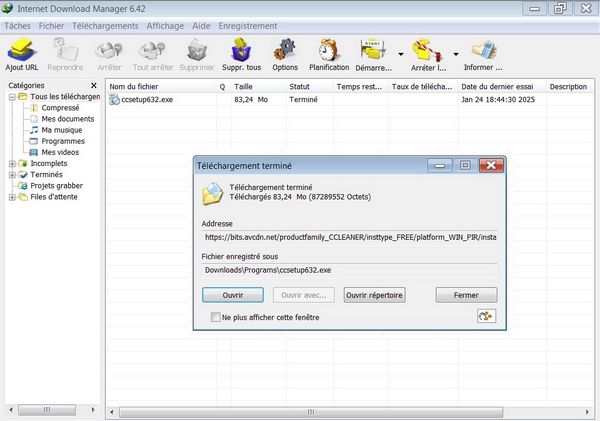The image size is (600, 421).
Task: Minimize the Téléchargement terminé dialog
Action: tap(440, 165)
